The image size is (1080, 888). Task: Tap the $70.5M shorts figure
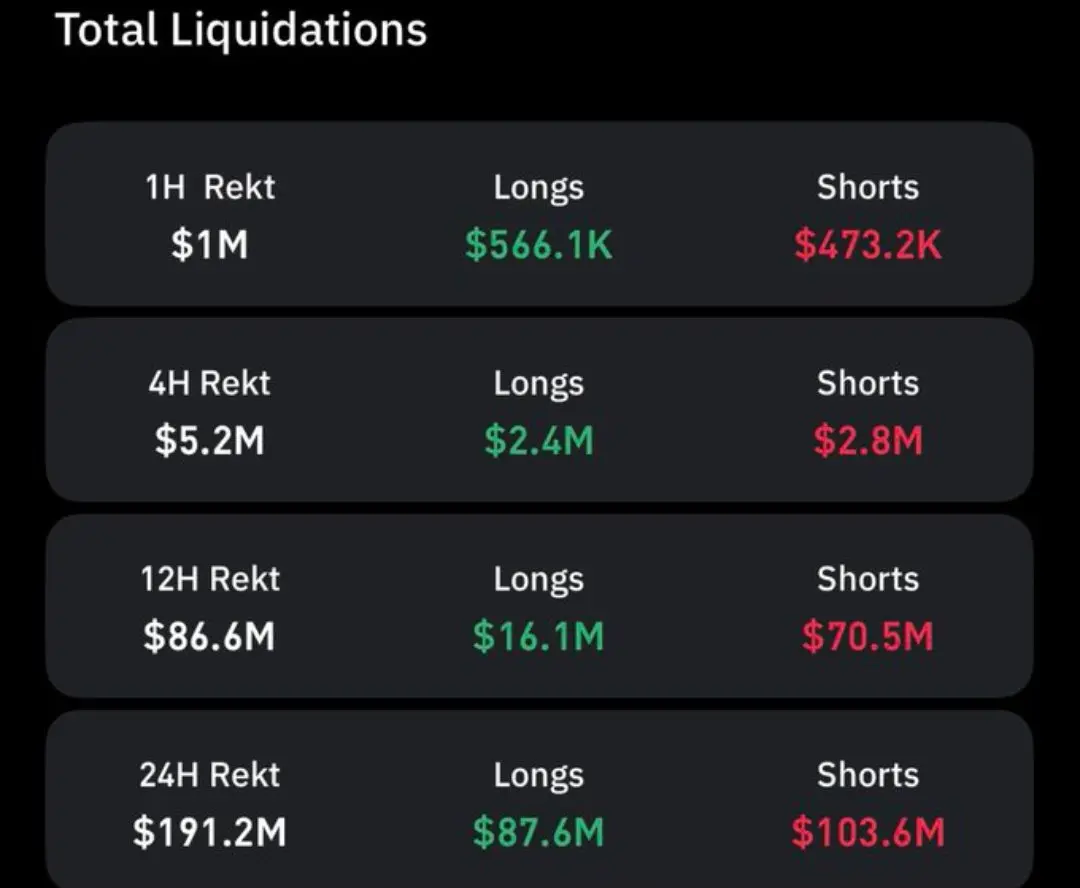point(868,637)
